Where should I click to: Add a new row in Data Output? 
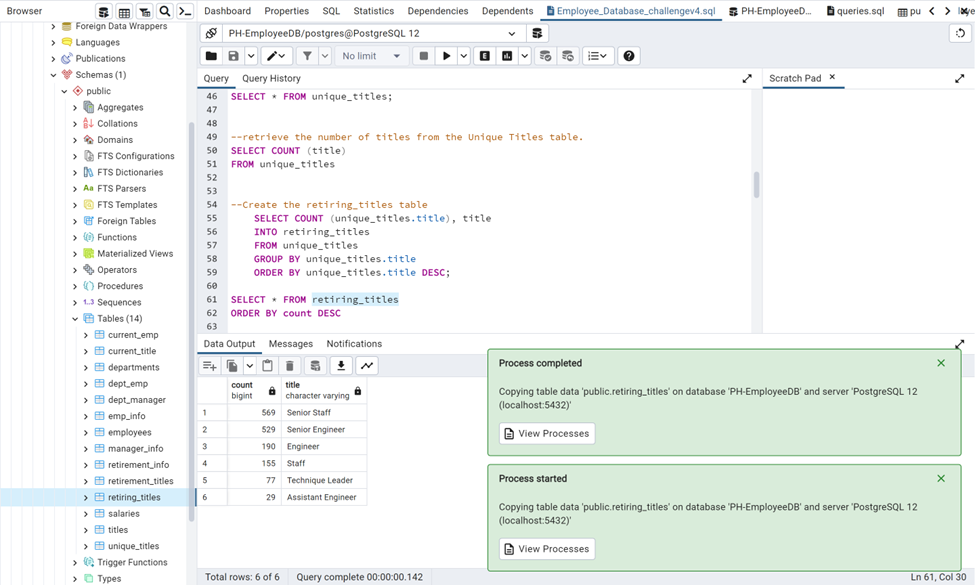tap(208, 366)
